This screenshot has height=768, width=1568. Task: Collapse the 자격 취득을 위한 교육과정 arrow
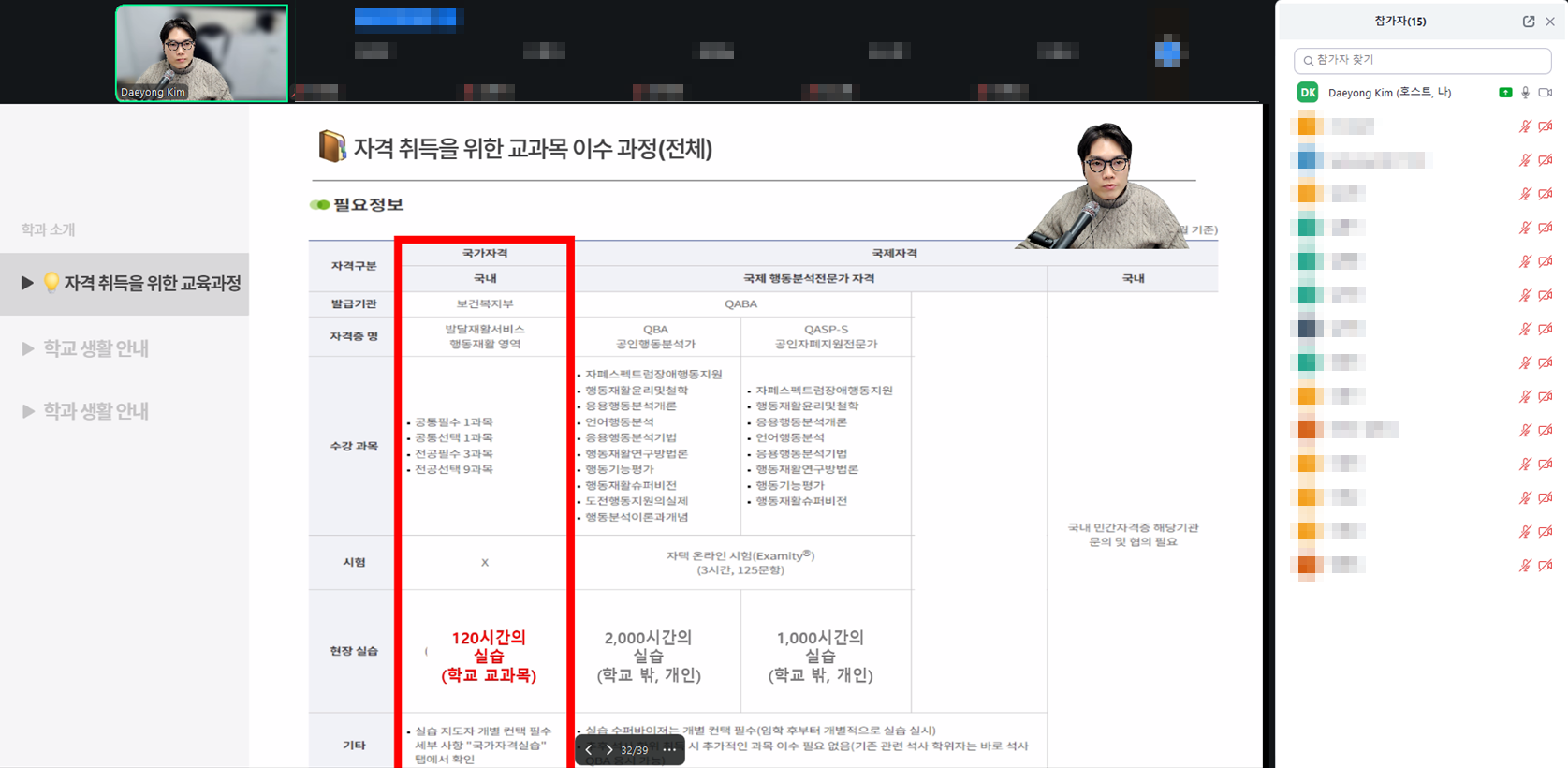[x=27, y=283]
